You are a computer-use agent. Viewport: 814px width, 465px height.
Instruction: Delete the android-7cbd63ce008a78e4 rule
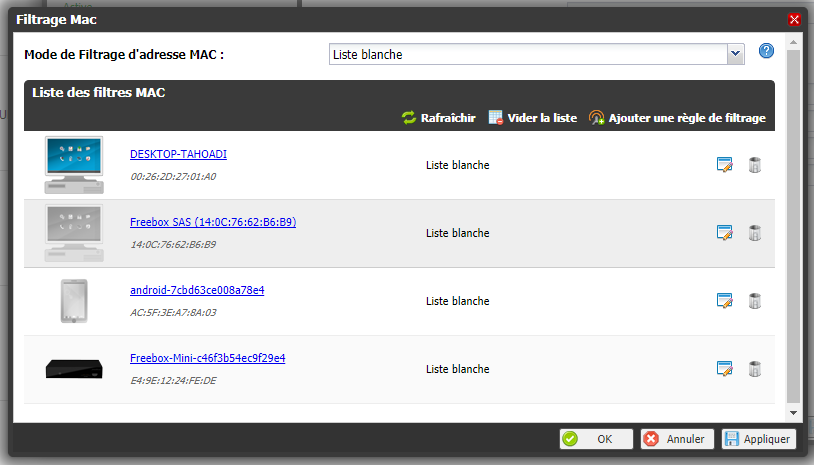tap(755, 301)
